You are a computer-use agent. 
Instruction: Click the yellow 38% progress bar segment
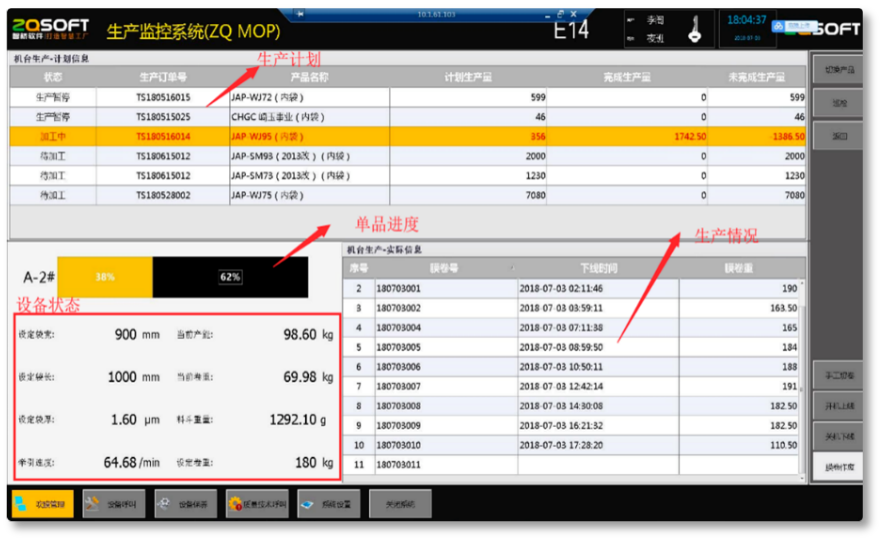(105, 276)
